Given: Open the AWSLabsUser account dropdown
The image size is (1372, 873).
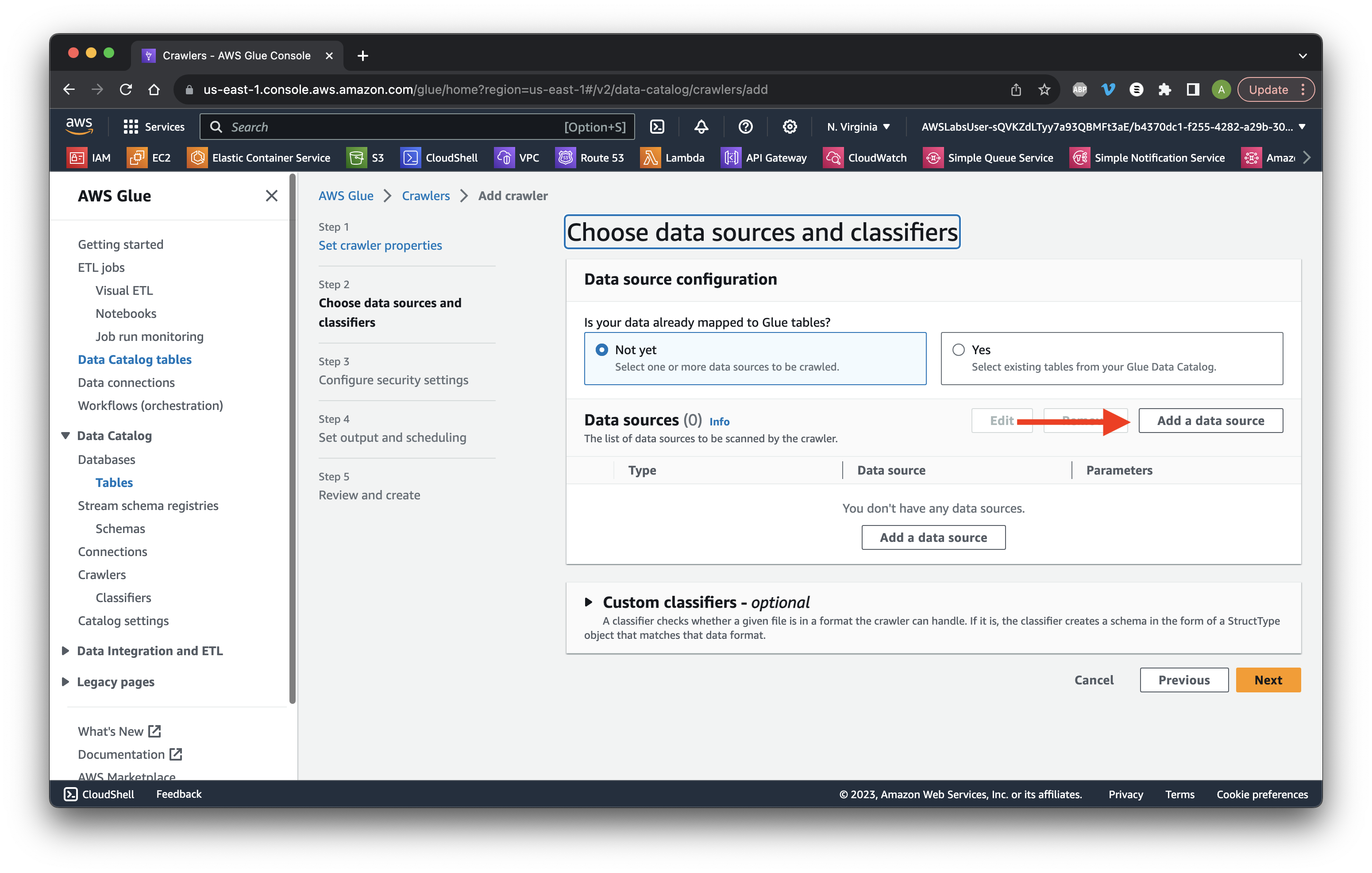Looking at the screenshot, I should tap(1114, 127).
